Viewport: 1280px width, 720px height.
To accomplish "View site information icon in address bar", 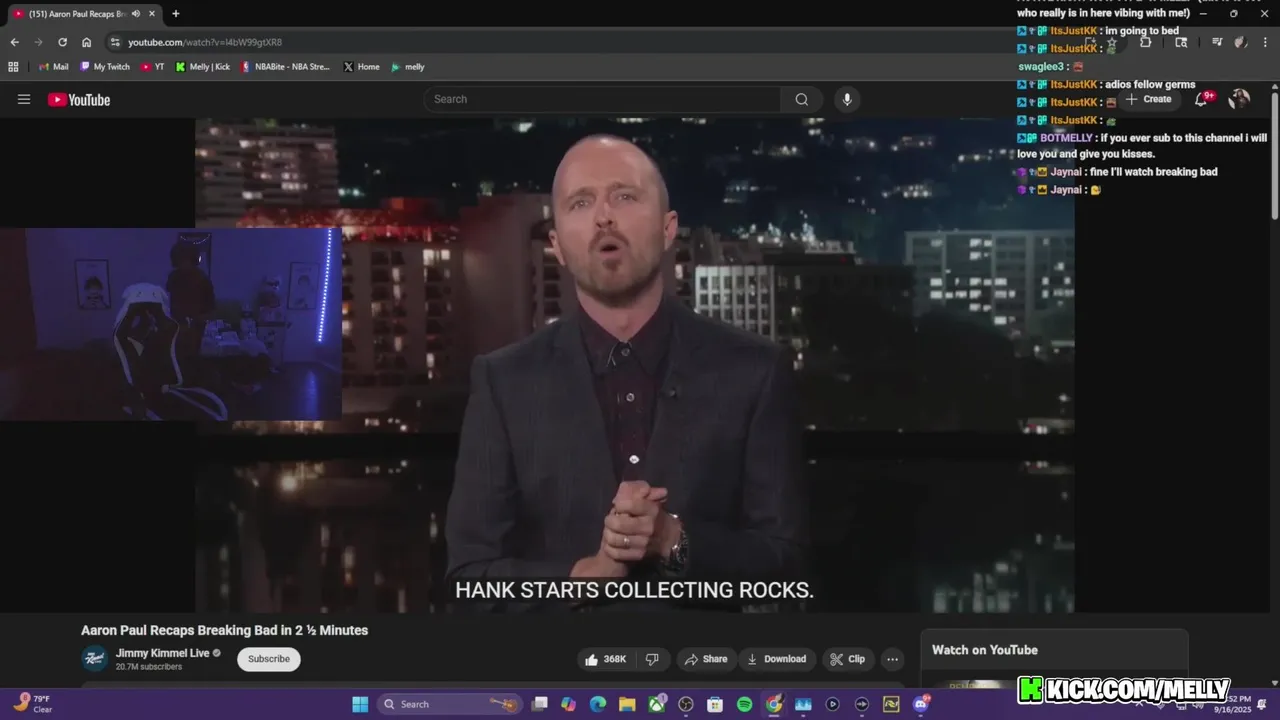I will (115, 42).
